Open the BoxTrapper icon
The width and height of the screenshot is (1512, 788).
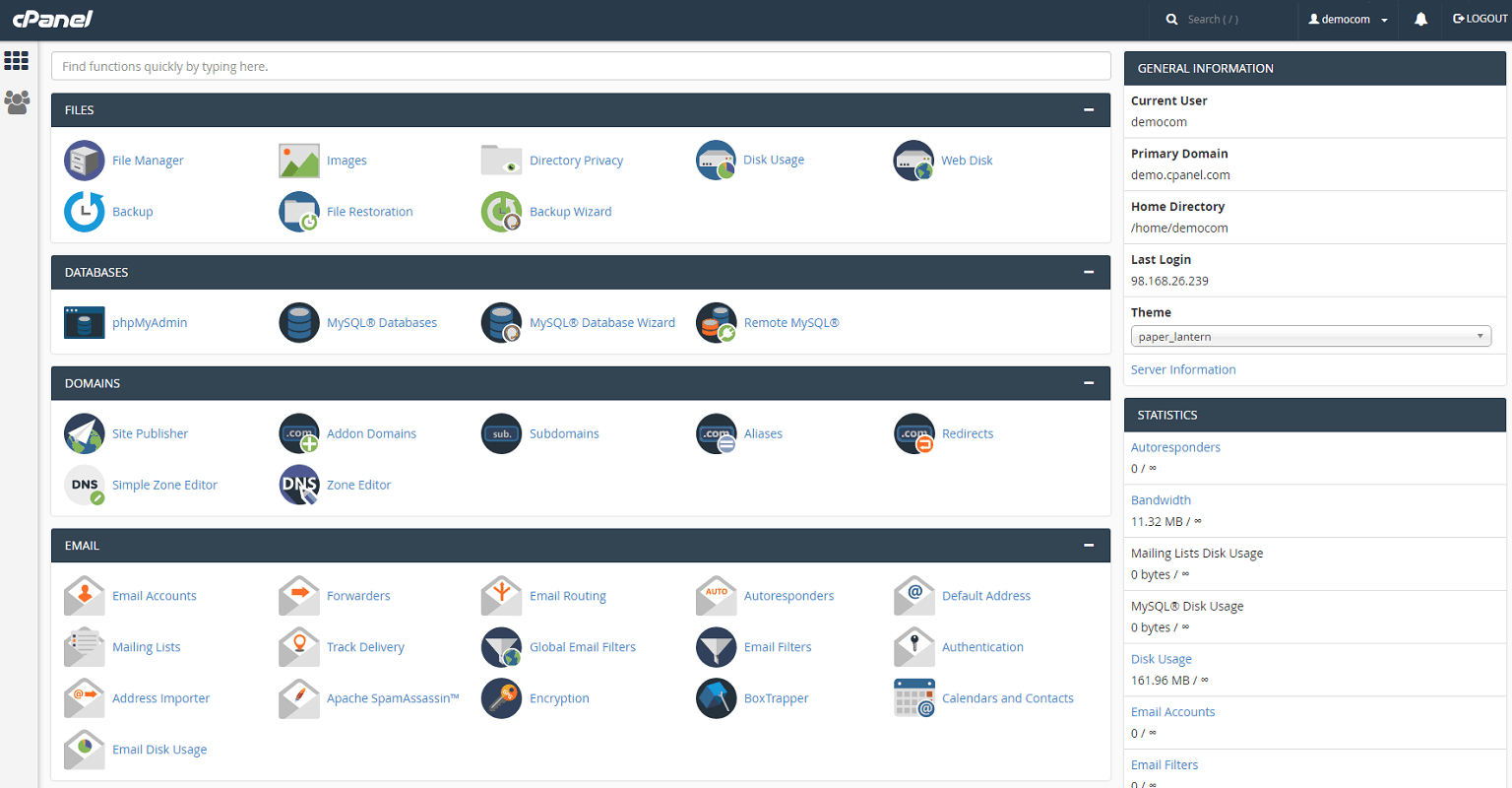click(x=717, y=698)
